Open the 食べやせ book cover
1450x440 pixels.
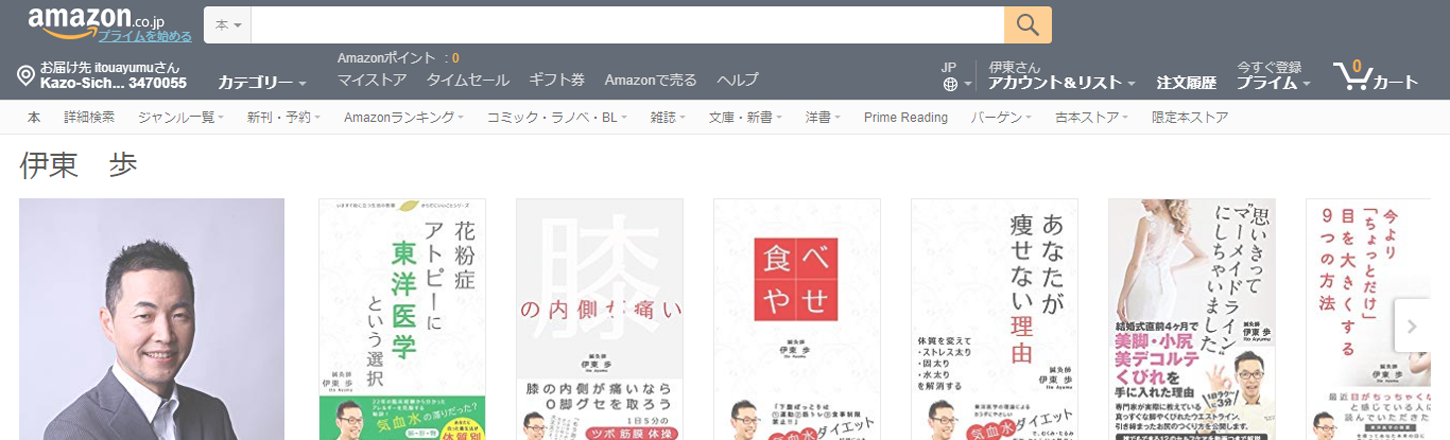pos(797,319)
